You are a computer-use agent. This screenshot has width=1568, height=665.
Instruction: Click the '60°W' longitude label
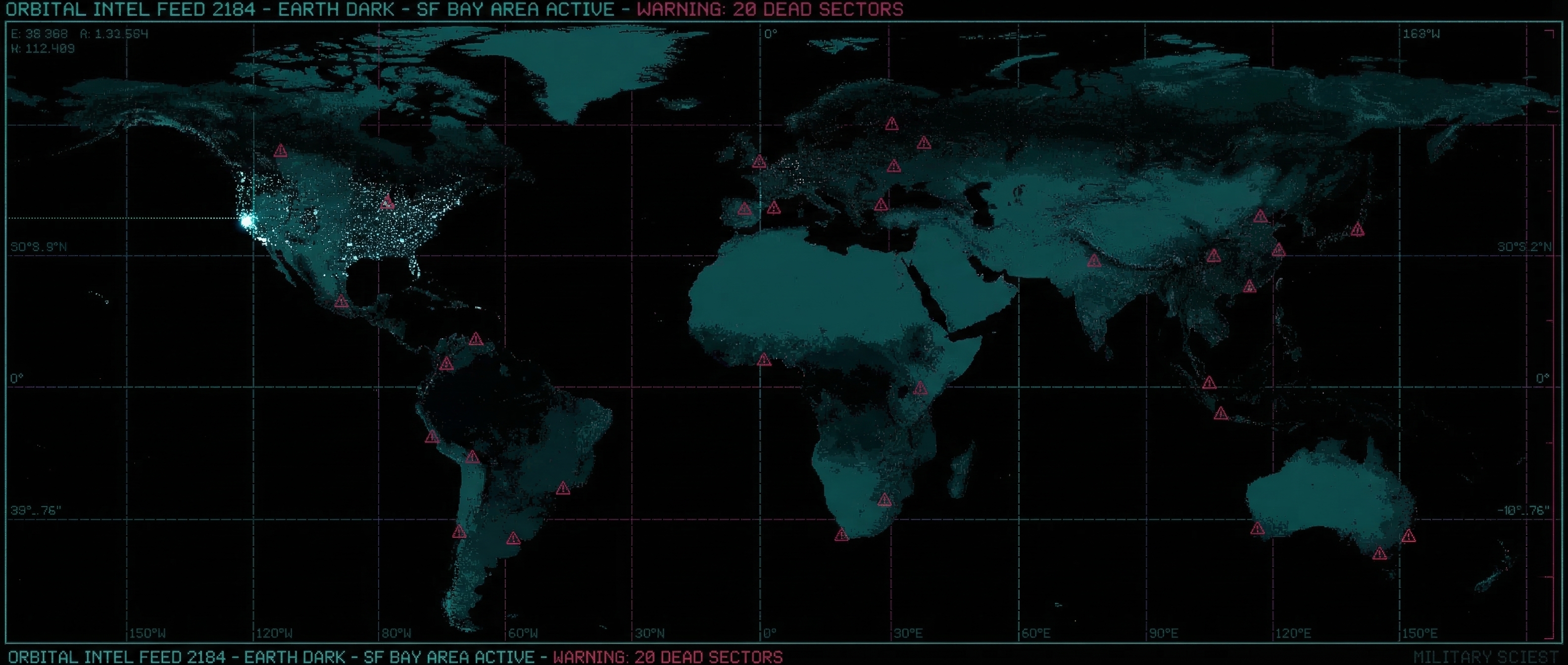(x=523, y=633)
